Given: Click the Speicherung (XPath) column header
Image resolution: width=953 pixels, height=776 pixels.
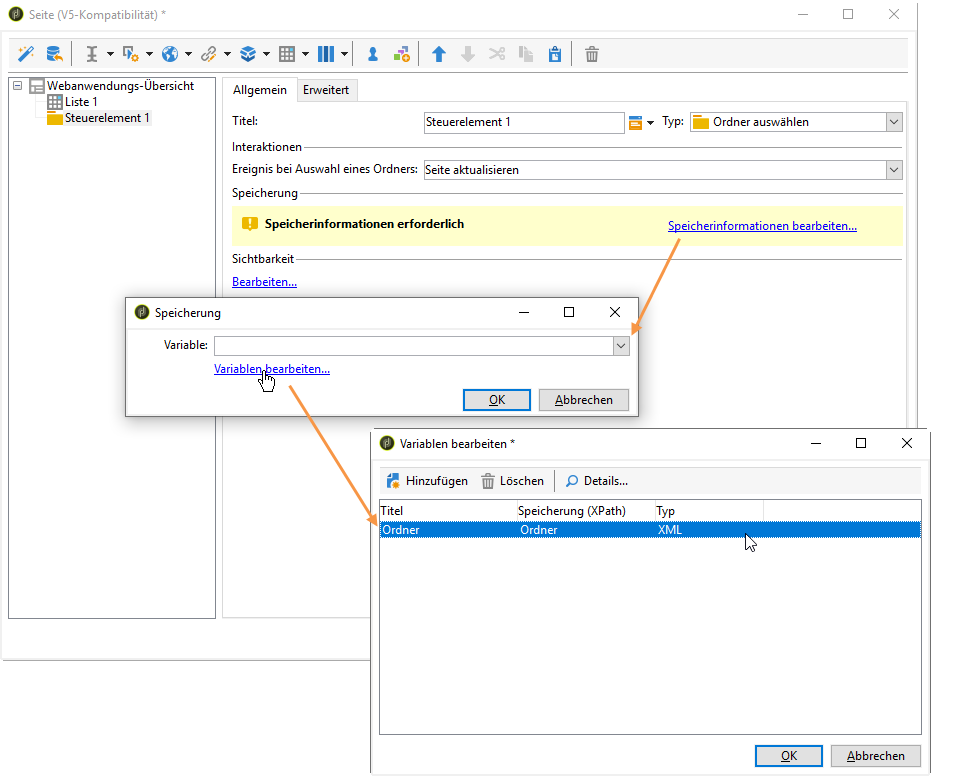Looking at the screenshot, I should 586,511.
